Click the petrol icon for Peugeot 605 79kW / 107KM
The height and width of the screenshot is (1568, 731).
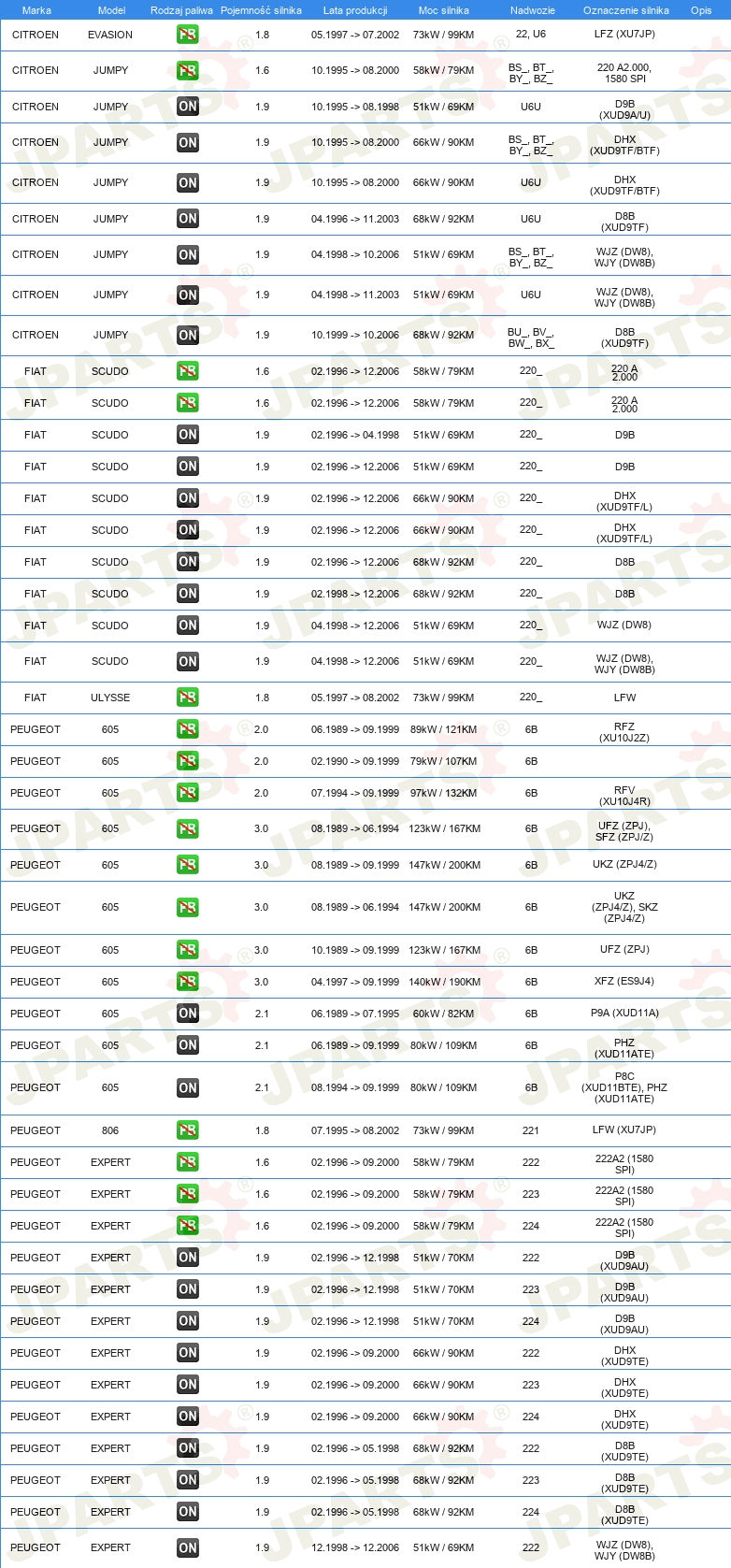(x=188, y=761)
